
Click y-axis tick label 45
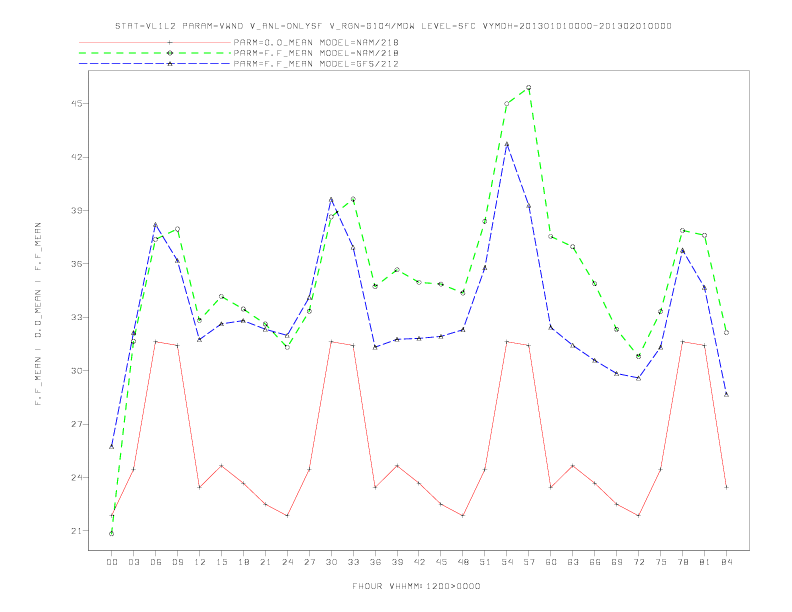click(76, 104)
